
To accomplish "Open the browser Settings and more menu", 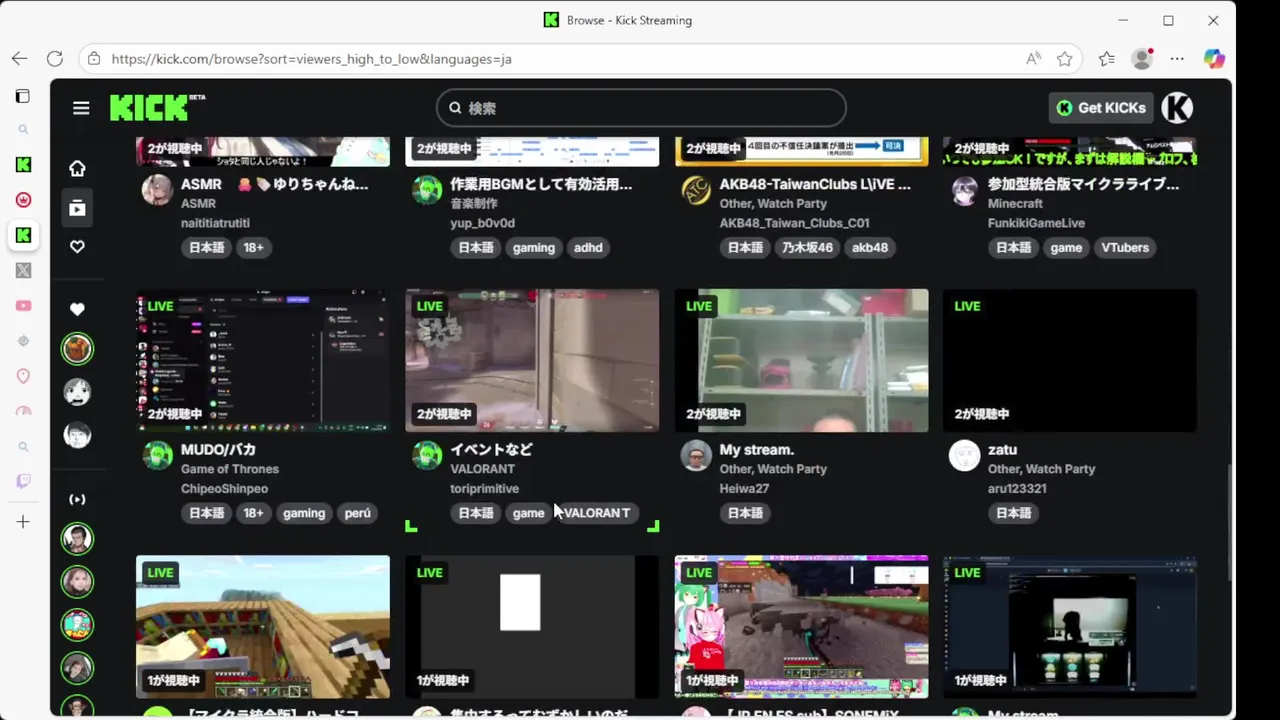I will [1177, 59].
